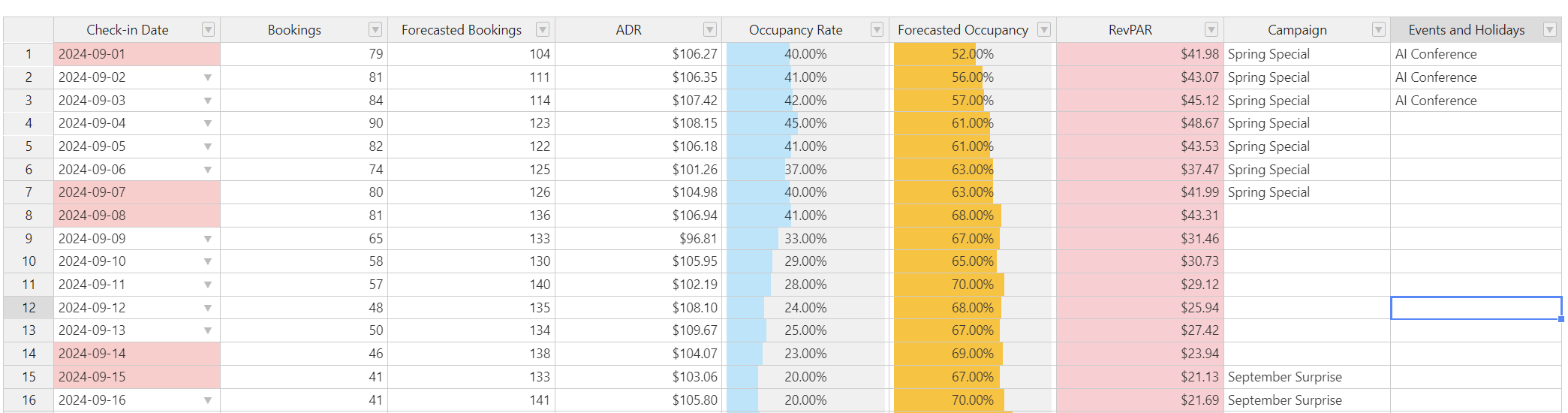Click the Spring Special cell in row 1
1568x413 pixels.
pos(1307,54)
